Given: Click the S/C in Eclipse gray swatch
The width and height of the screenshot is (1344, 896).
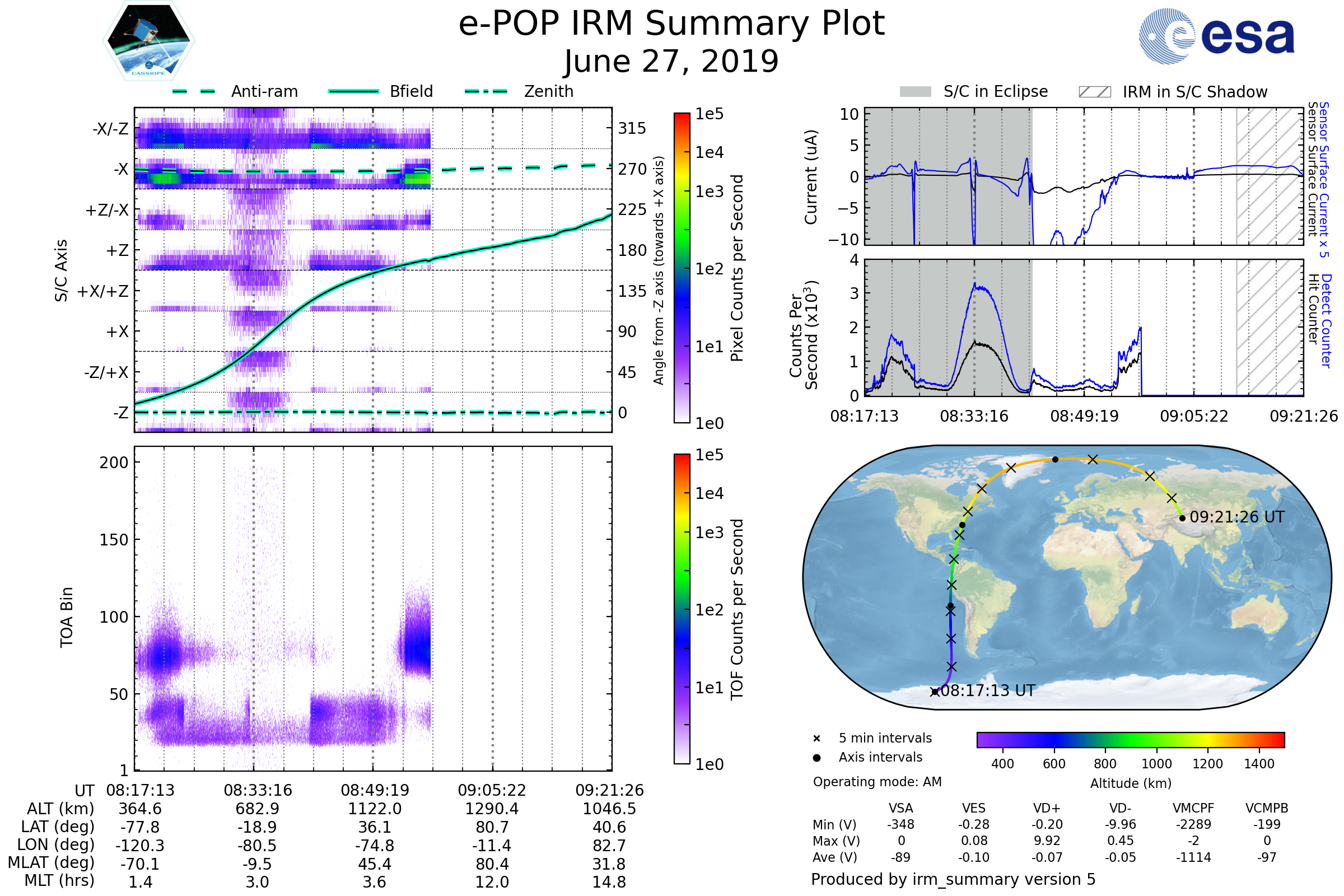Looking at the screenshot, I should [915, 92].
